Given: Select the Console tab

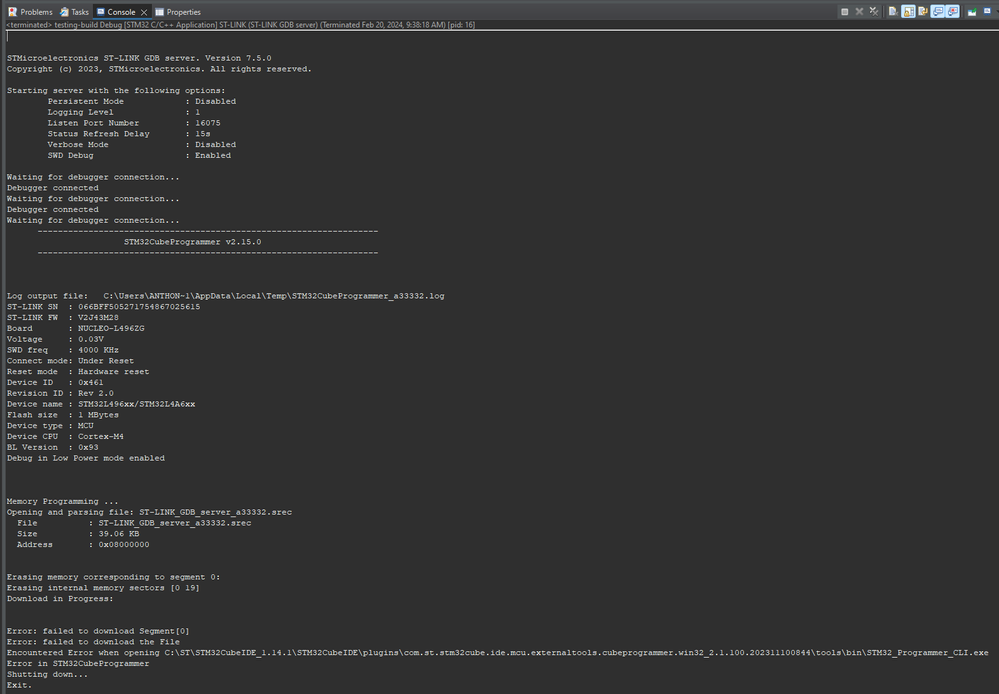Looking at the screenshot, I should pos(121,12).
